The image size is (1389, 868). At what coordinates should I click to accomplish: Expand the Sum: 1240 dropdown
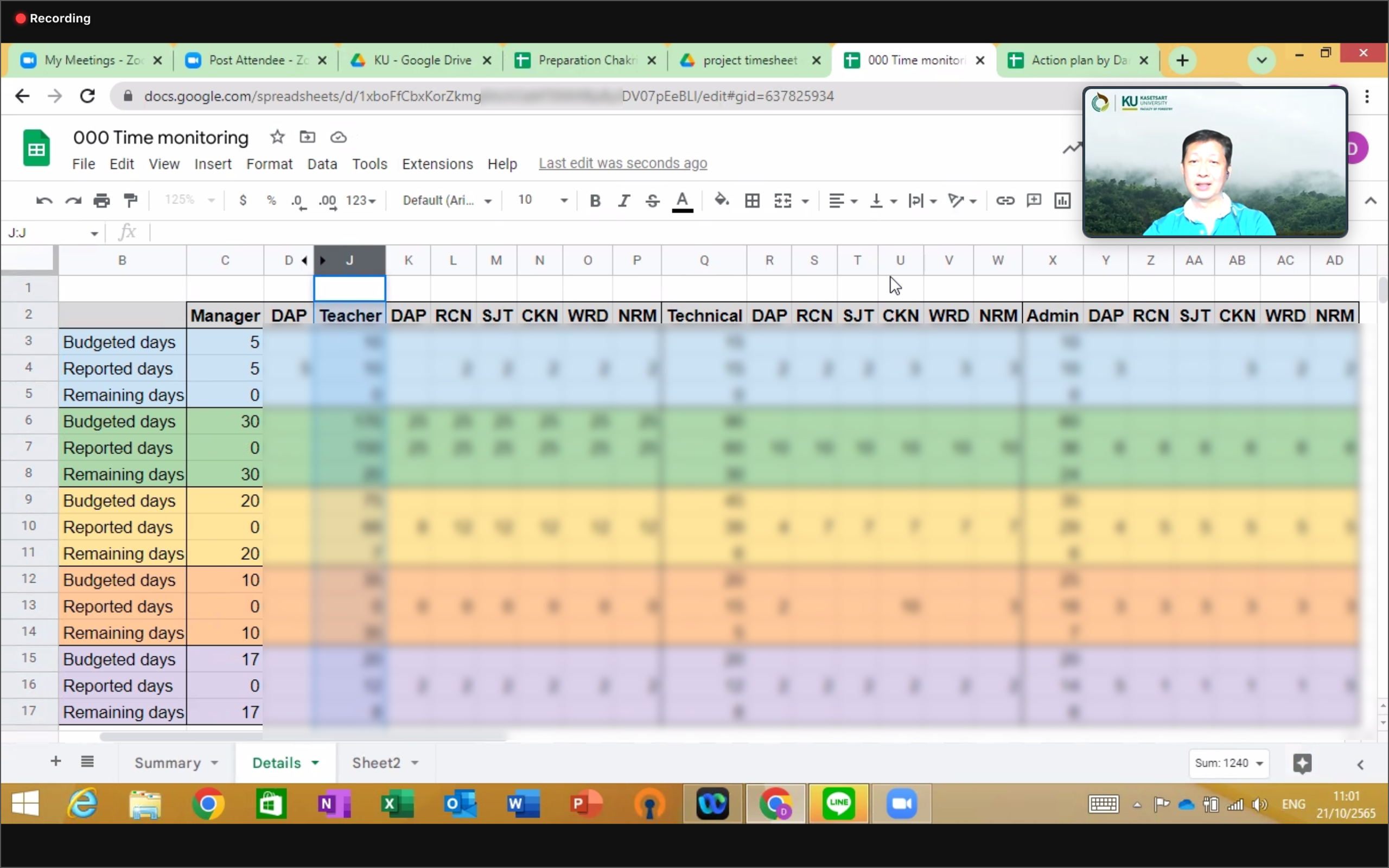click(1229, 763)
